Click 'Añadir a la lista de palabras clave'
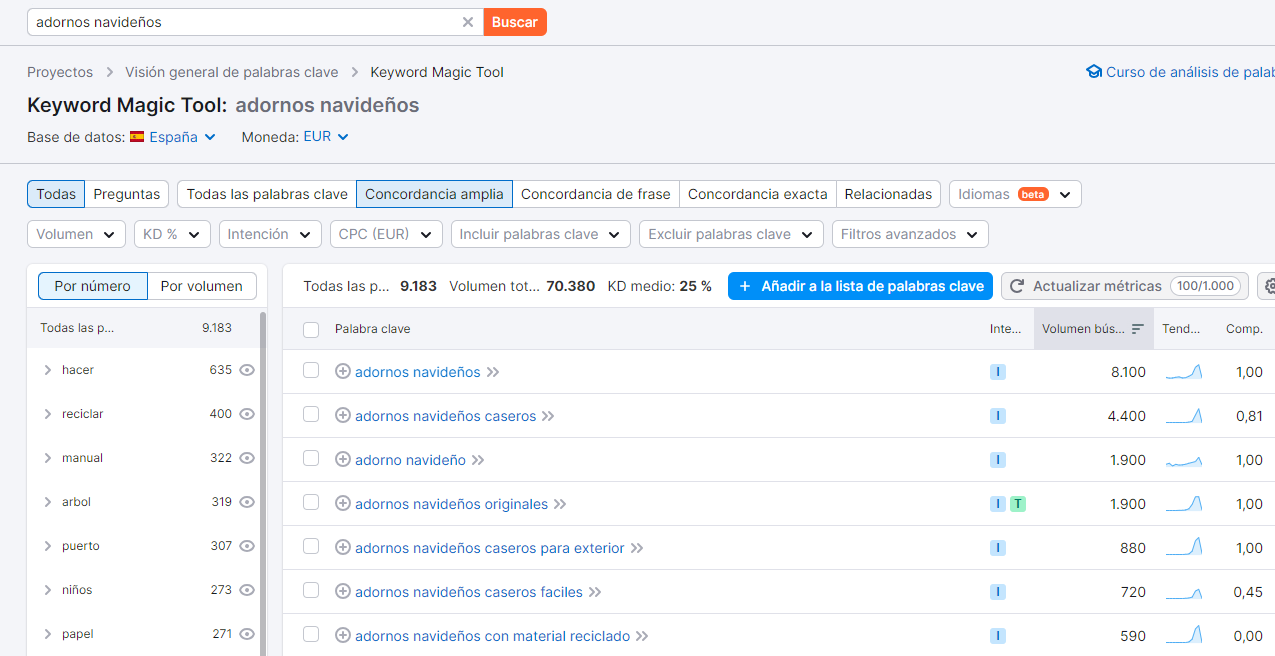The width and height of the screenshot is (1275, 656). [860, 286]
